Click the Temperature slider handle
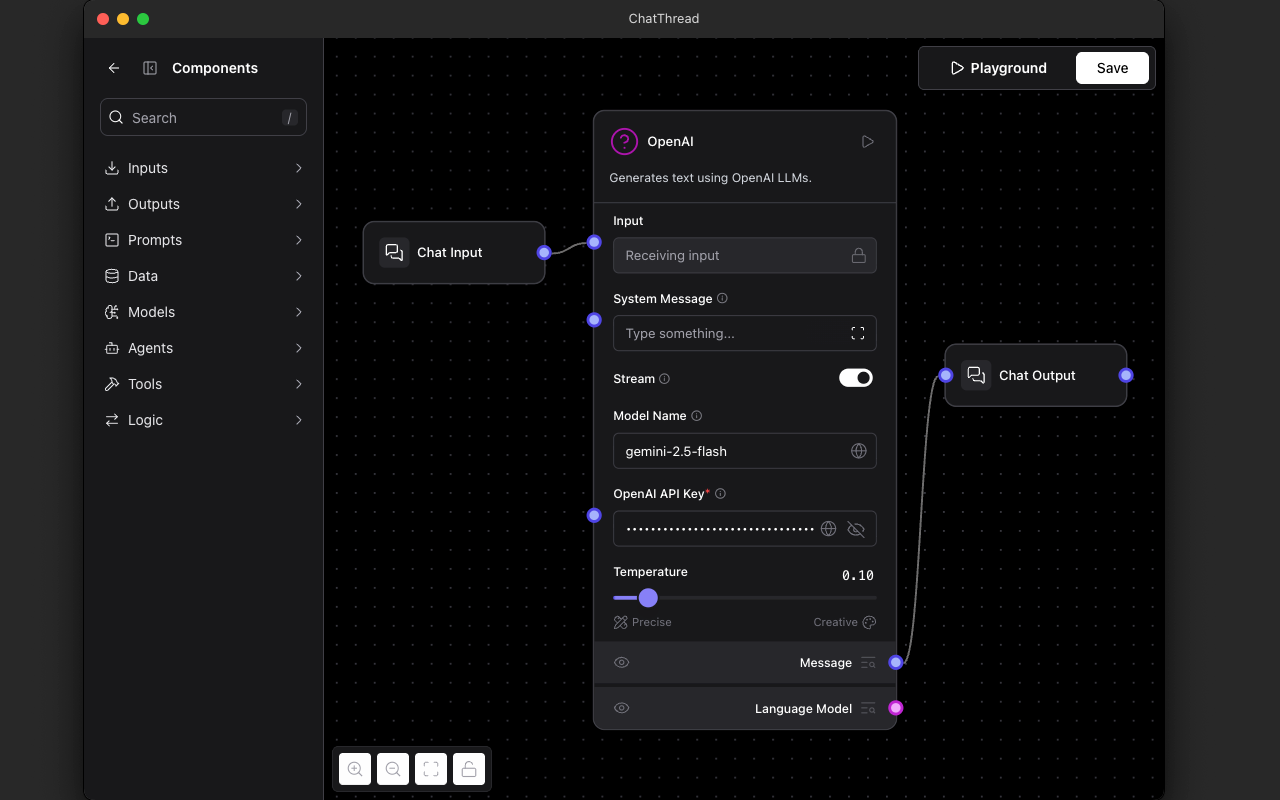The width and height of the screenshot is (1280, 800). tap(648, 598)
